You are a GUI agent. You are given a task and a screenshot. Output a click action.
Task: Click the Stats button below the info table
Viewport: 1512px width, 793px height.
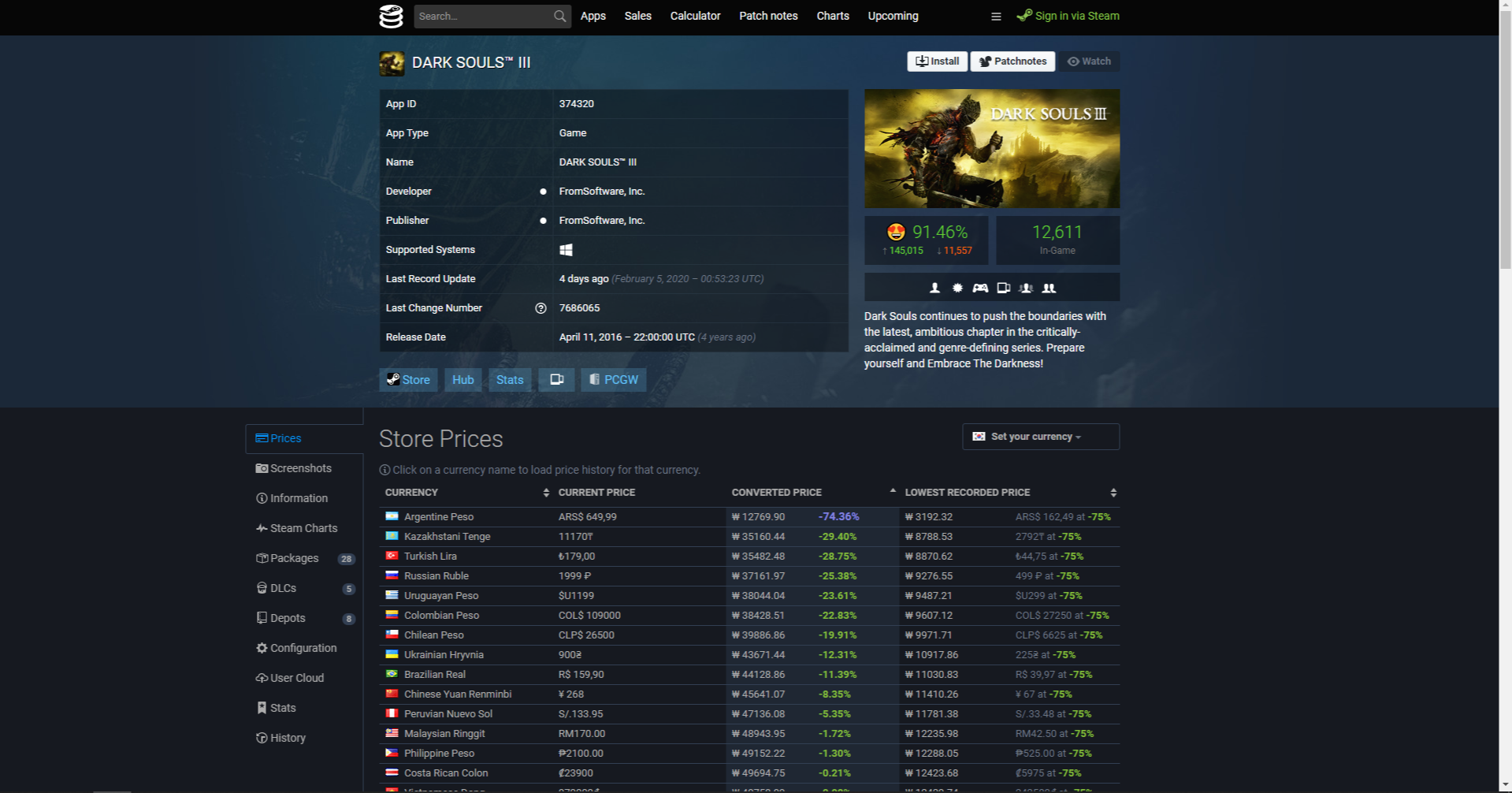pyautogui.click(x=510, y=380)
